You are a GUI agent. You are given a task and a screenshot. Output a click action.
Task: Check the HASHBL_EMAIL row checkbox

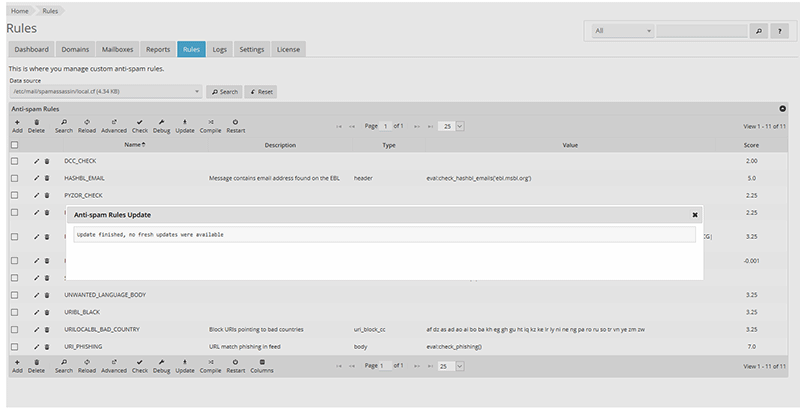pyautogui.click(x=15, y=178)
